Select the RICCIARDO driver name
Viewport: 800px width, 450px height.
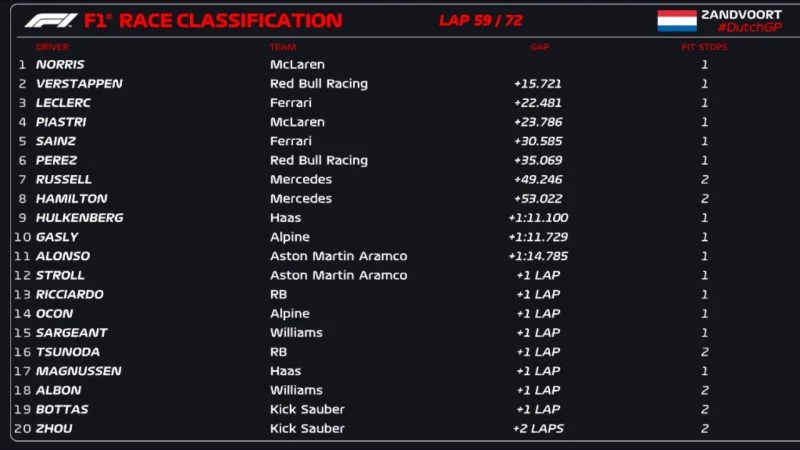point(69,294)
